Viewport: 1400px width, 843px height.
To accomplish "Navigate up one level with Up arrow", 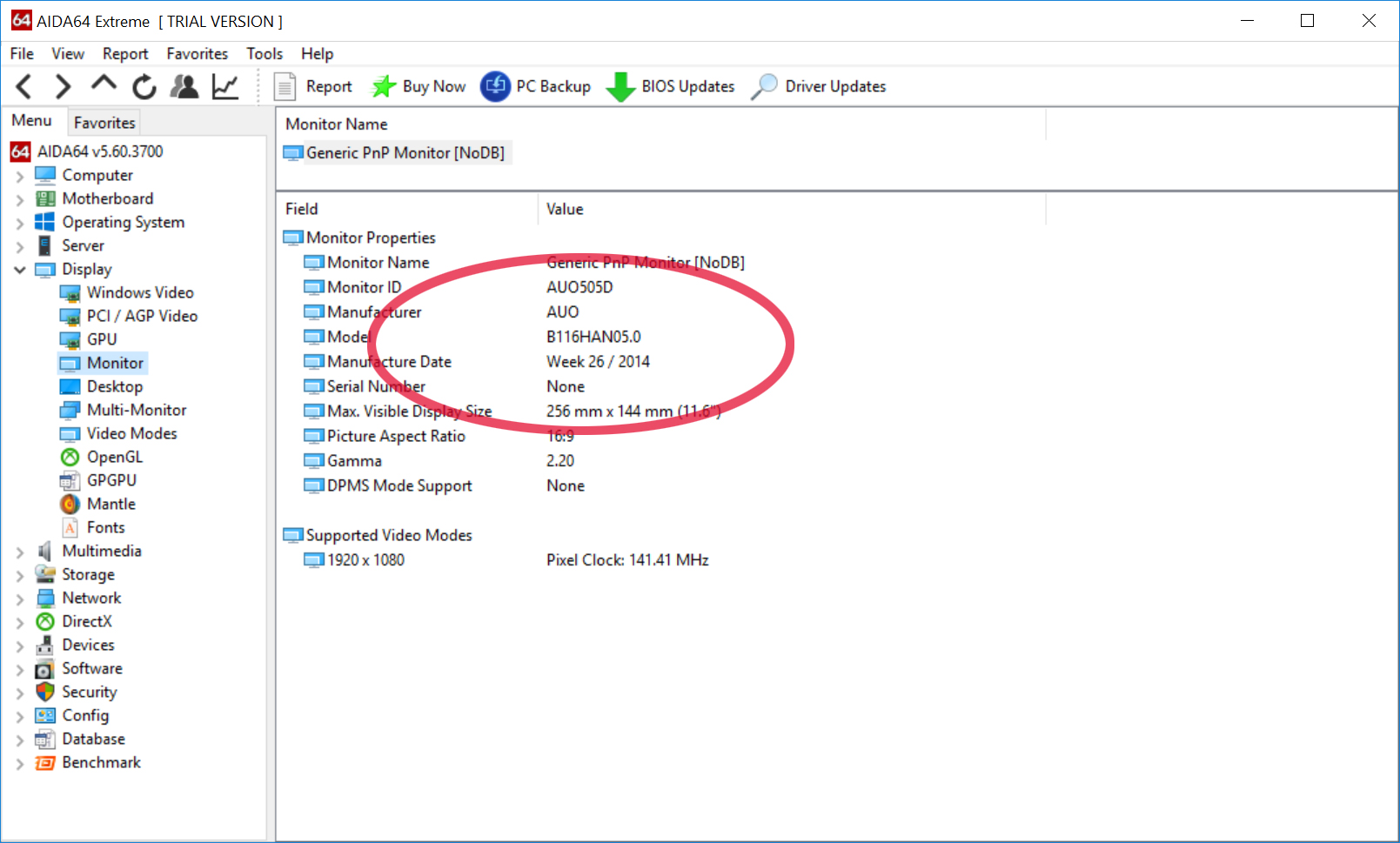I will [104, 84].
